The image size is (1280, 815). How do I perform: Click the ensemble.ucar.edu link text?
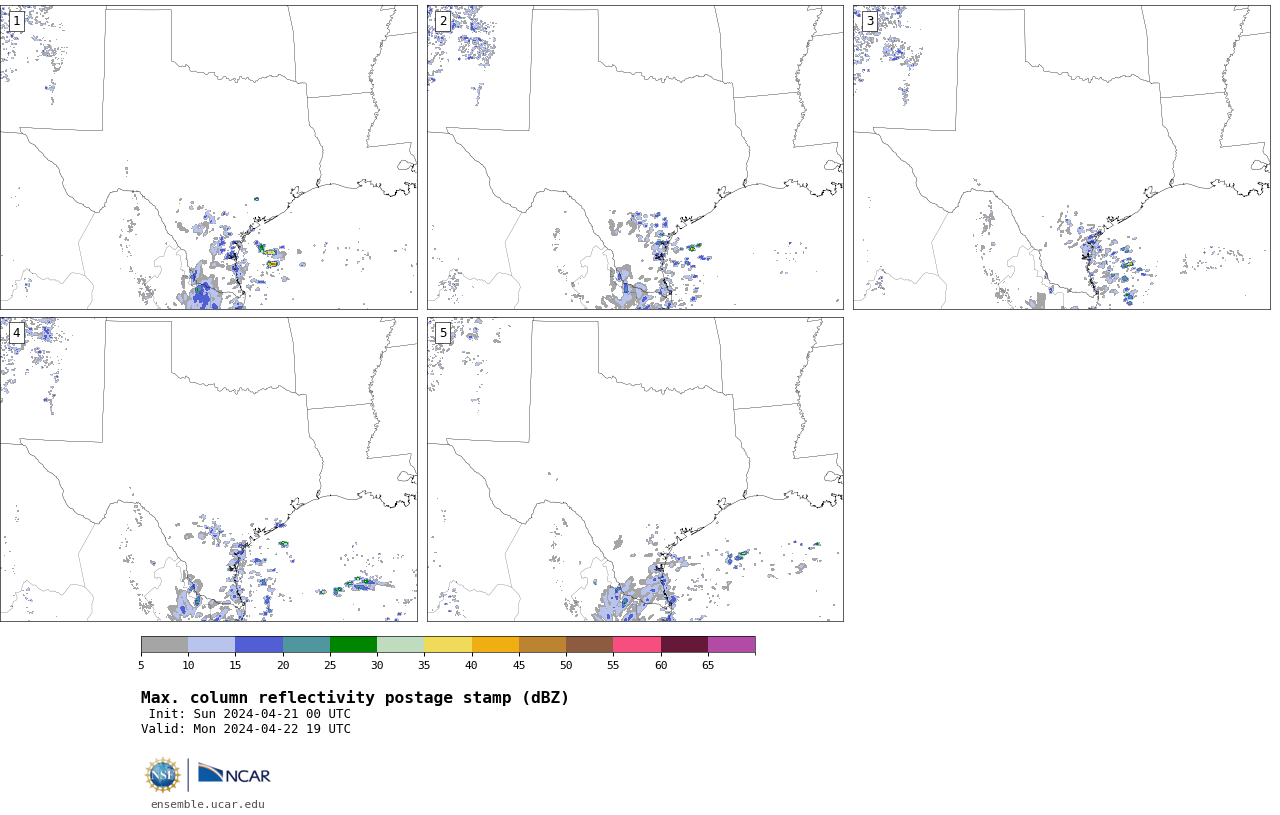pos(208,804)
